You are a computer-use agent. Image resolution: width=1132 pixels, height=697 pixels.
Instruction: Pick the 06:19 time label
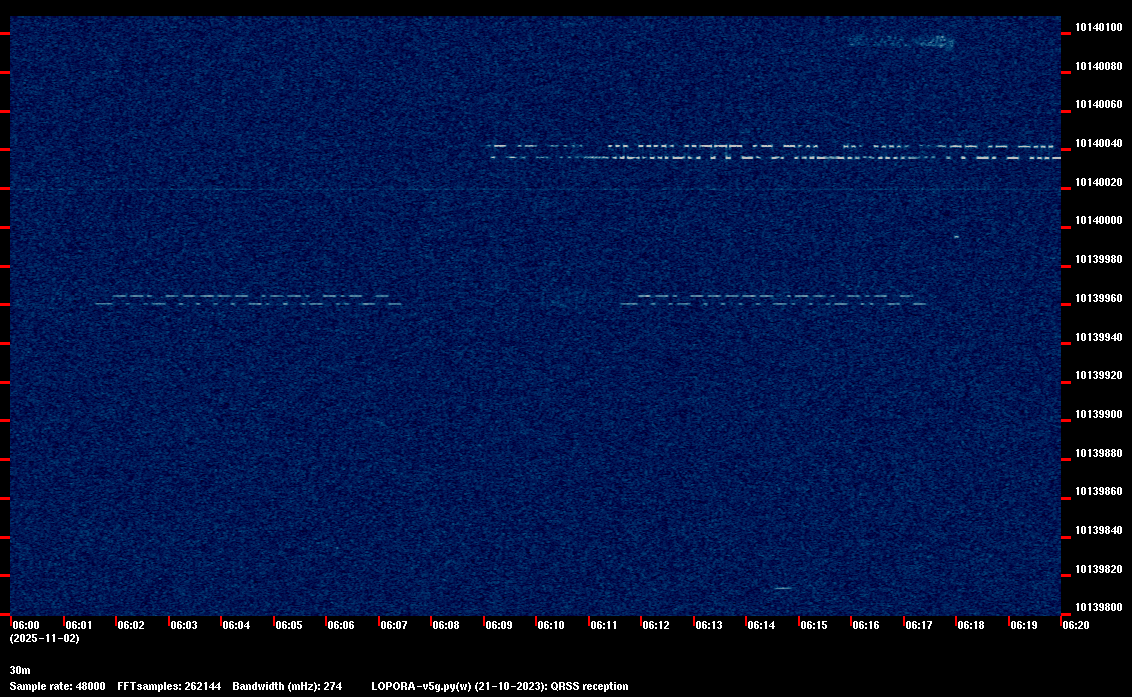pyautogui.click(x=1024, y=625)
